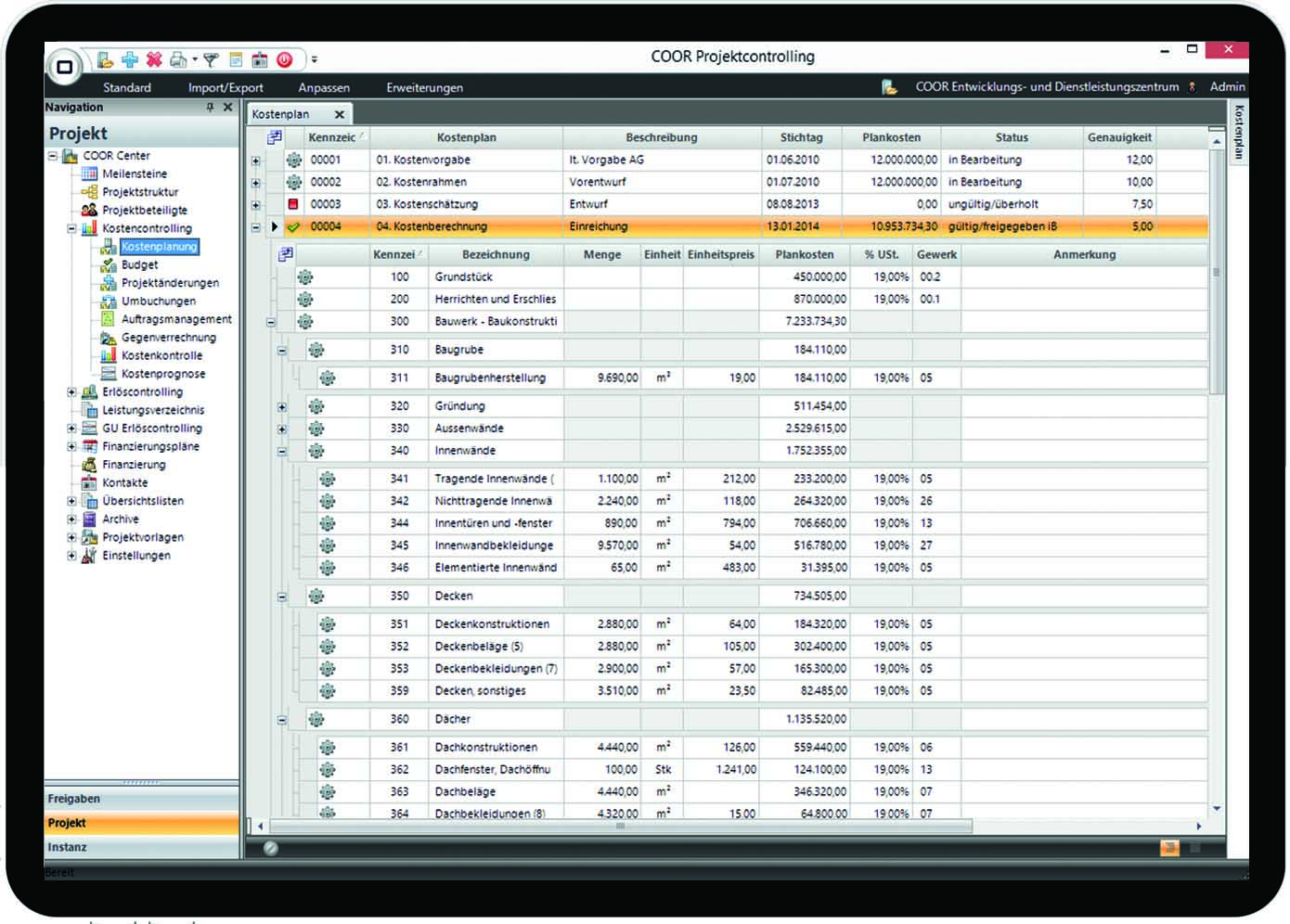Expand row 00001 Kostenvorgabe
1290x924 pixels.
coord(256,160)
